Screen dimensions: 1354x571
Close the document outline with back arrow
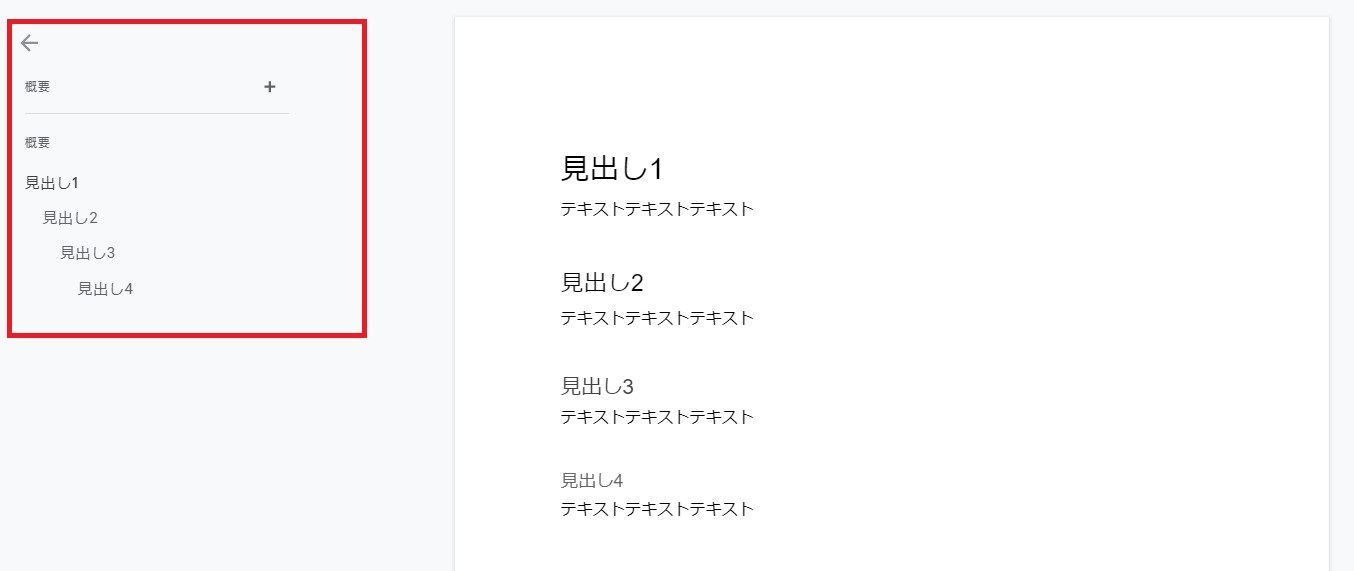(x=29, y=43)
